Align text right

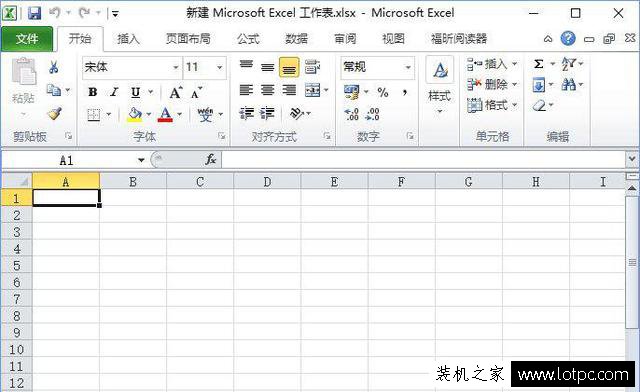289,90
